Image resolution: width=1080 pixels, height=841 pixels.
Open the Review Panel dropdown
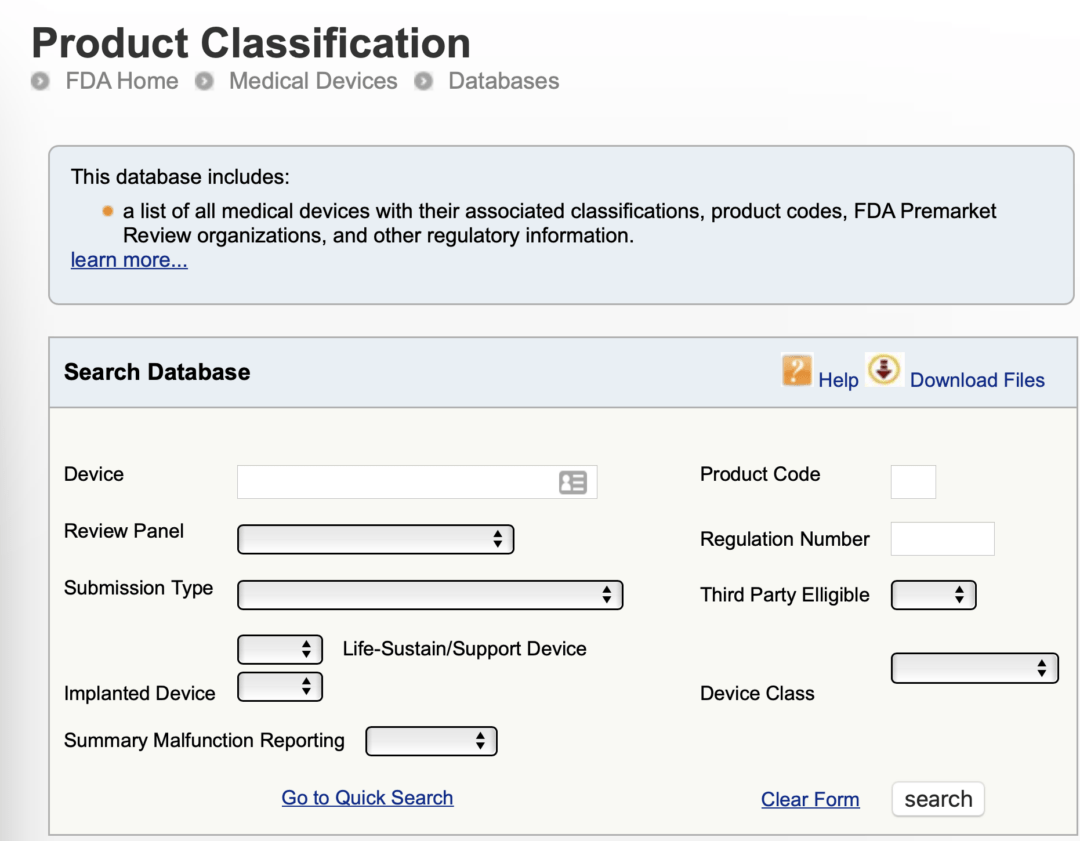[x=375, y=539]
